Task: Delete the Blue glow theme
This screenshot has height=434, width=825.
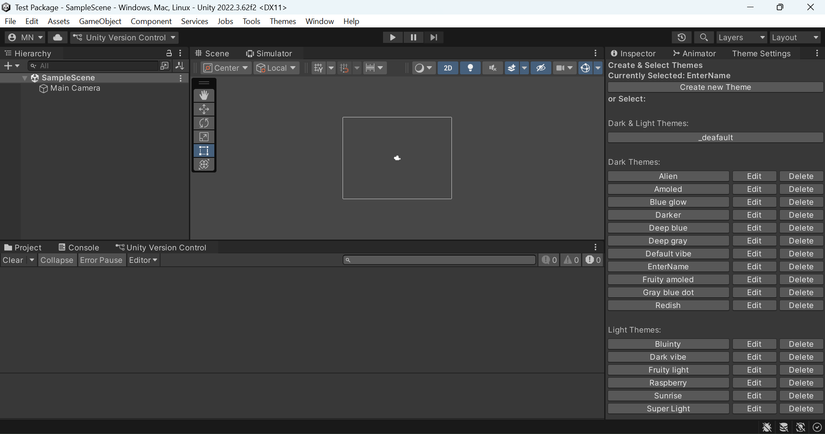Action: [801, 202]
